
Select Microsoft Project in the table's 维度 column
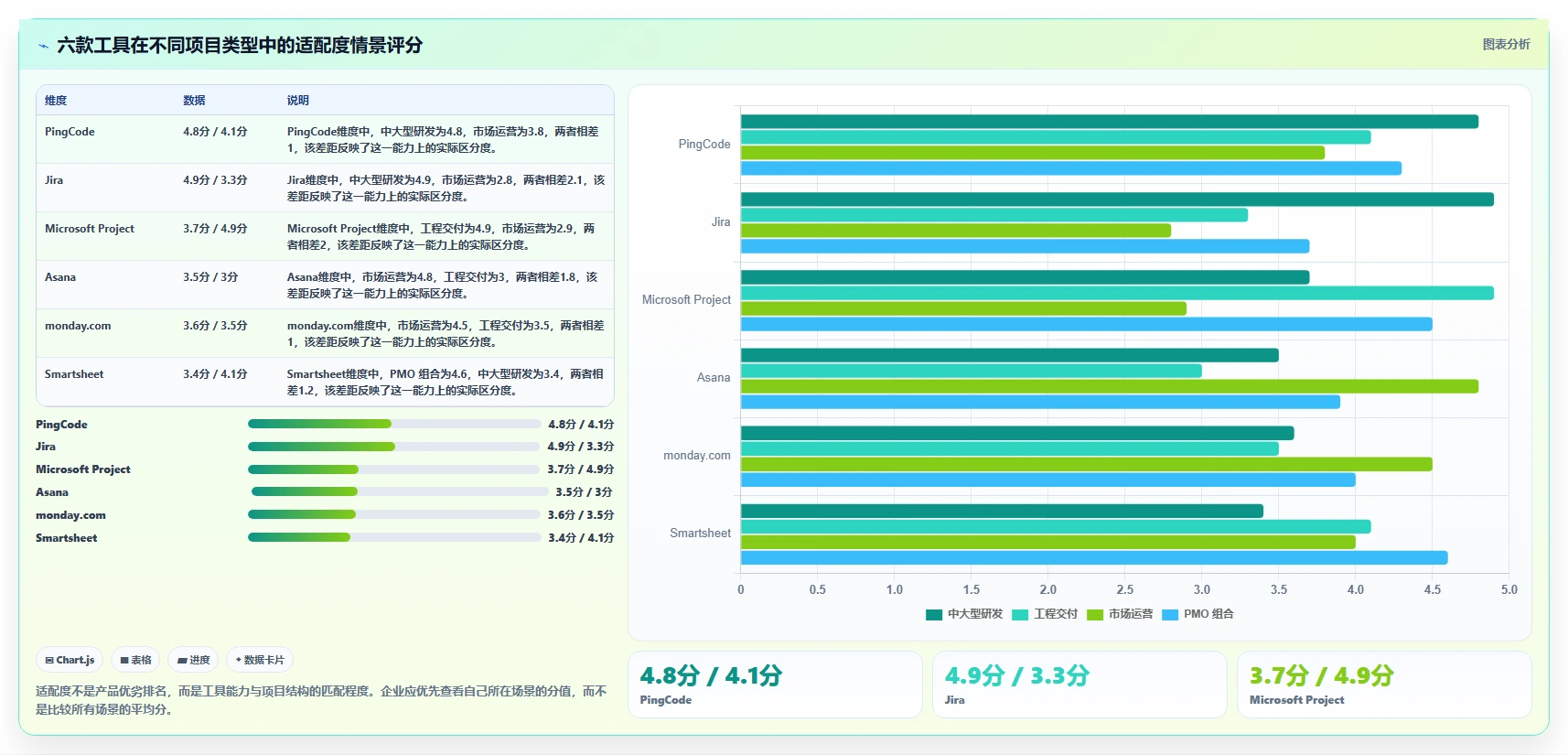point(90,229)
